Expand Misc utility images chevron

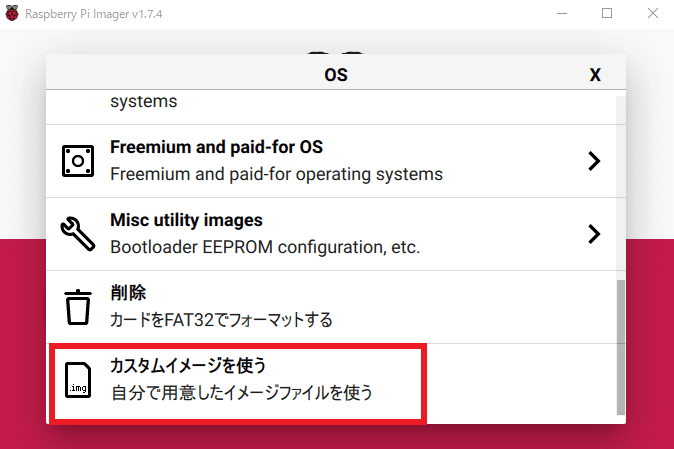(594, 234)
